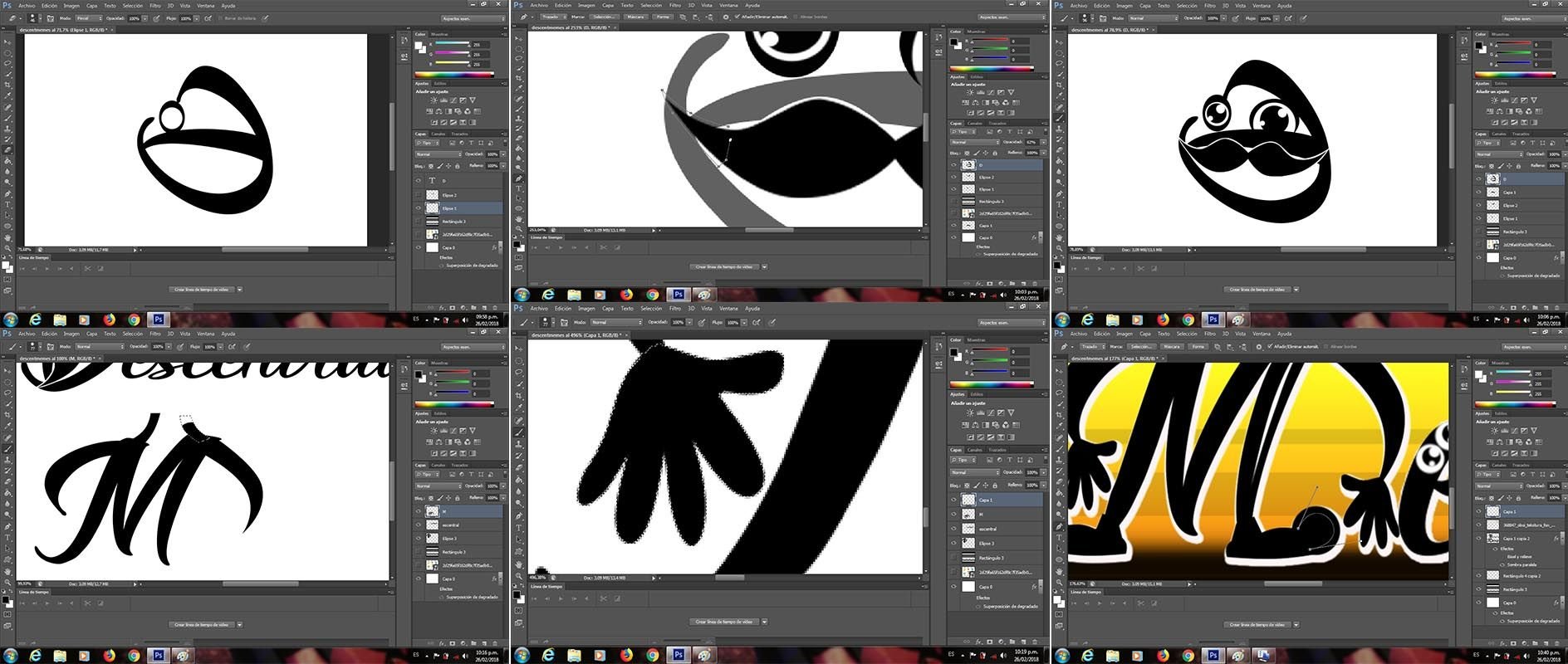Select the Crop tool in the 71,7% window
The width and height of the screenshot is (1568, 664).
[x=9, y=85]
